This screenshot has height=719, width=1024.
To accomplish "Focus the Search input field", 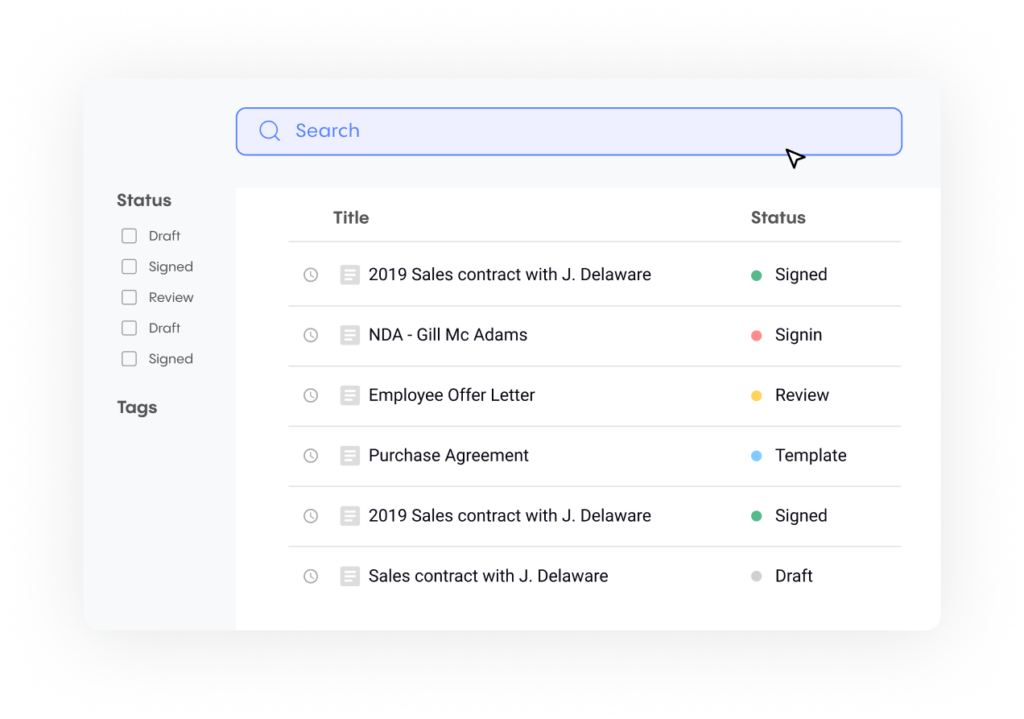I will tap(569, 131).
